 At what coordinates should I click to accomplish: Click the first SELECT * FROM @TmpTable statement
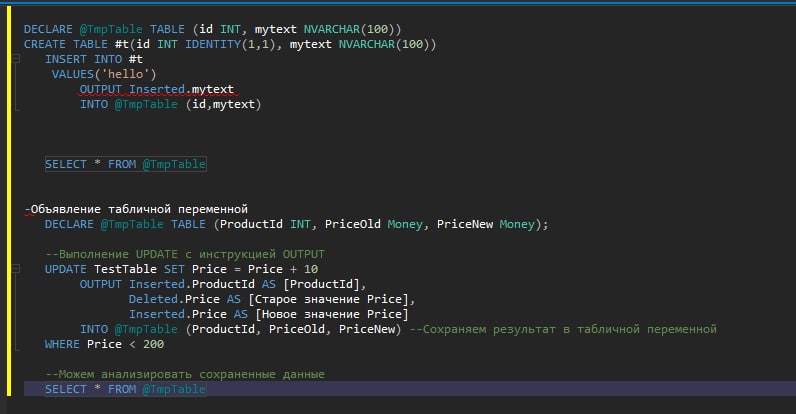pos(125,164)
